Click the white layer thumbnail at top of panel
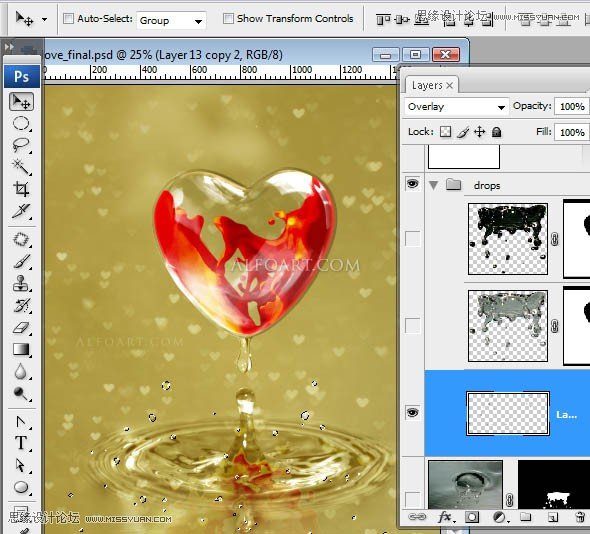The width and height of the screenshot is (590, 534). [464, 157]
